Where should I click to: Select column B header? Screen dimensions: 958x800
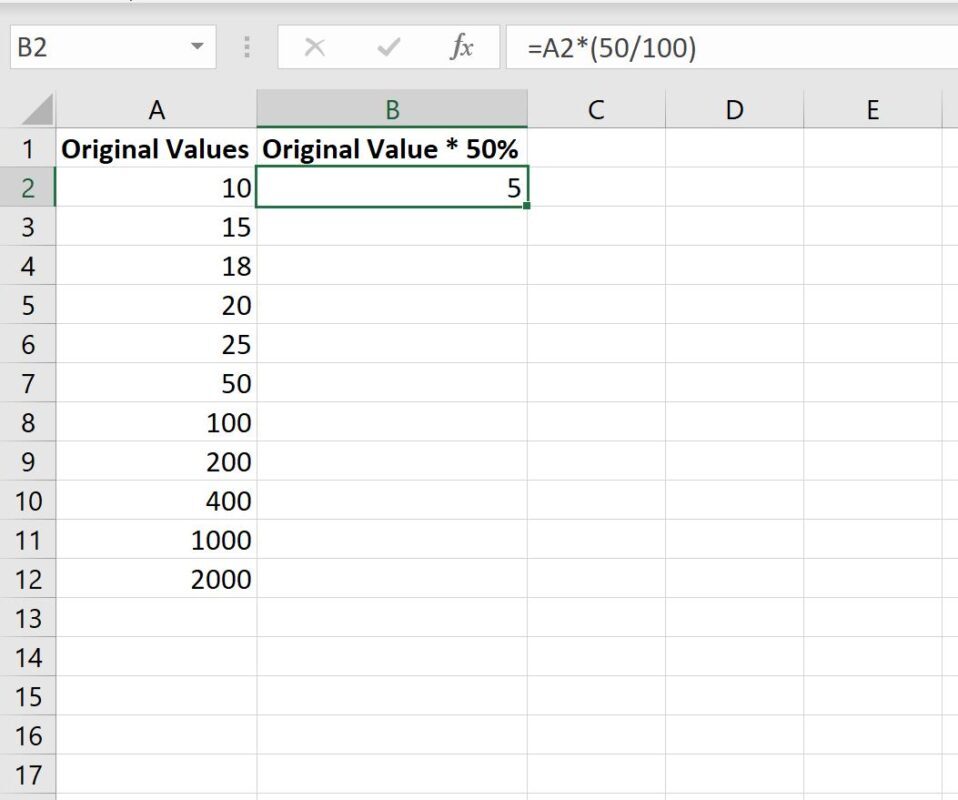point(392,110)
